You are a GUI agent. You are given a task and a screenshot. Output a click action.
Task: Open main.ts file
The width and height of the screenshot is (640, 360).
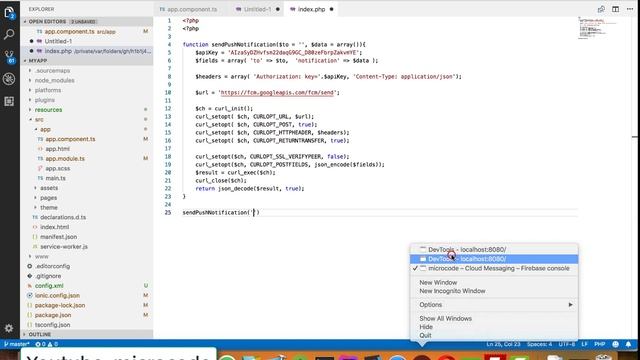click(55, 178)
